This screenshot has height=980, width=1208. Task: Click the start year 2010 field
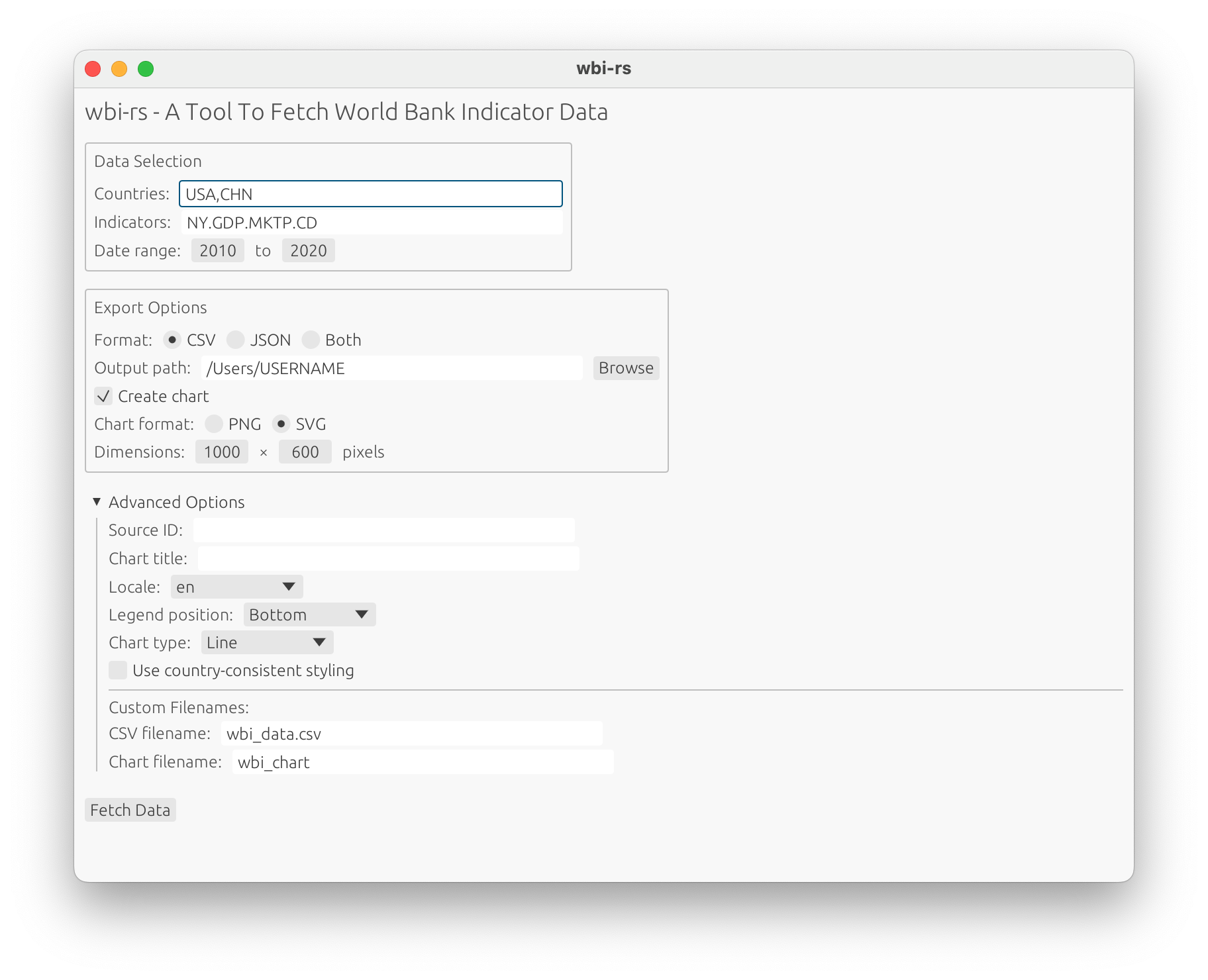point(218,250)
